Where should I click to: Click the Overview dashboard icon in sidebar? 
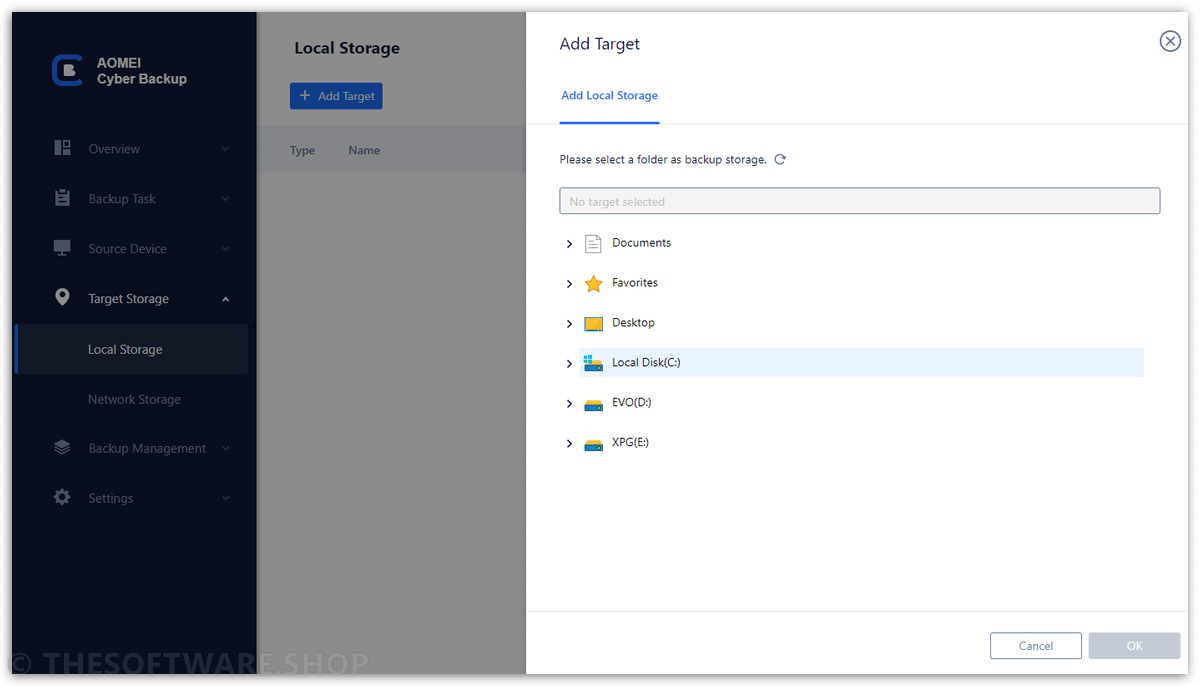[x=62, y=148]
